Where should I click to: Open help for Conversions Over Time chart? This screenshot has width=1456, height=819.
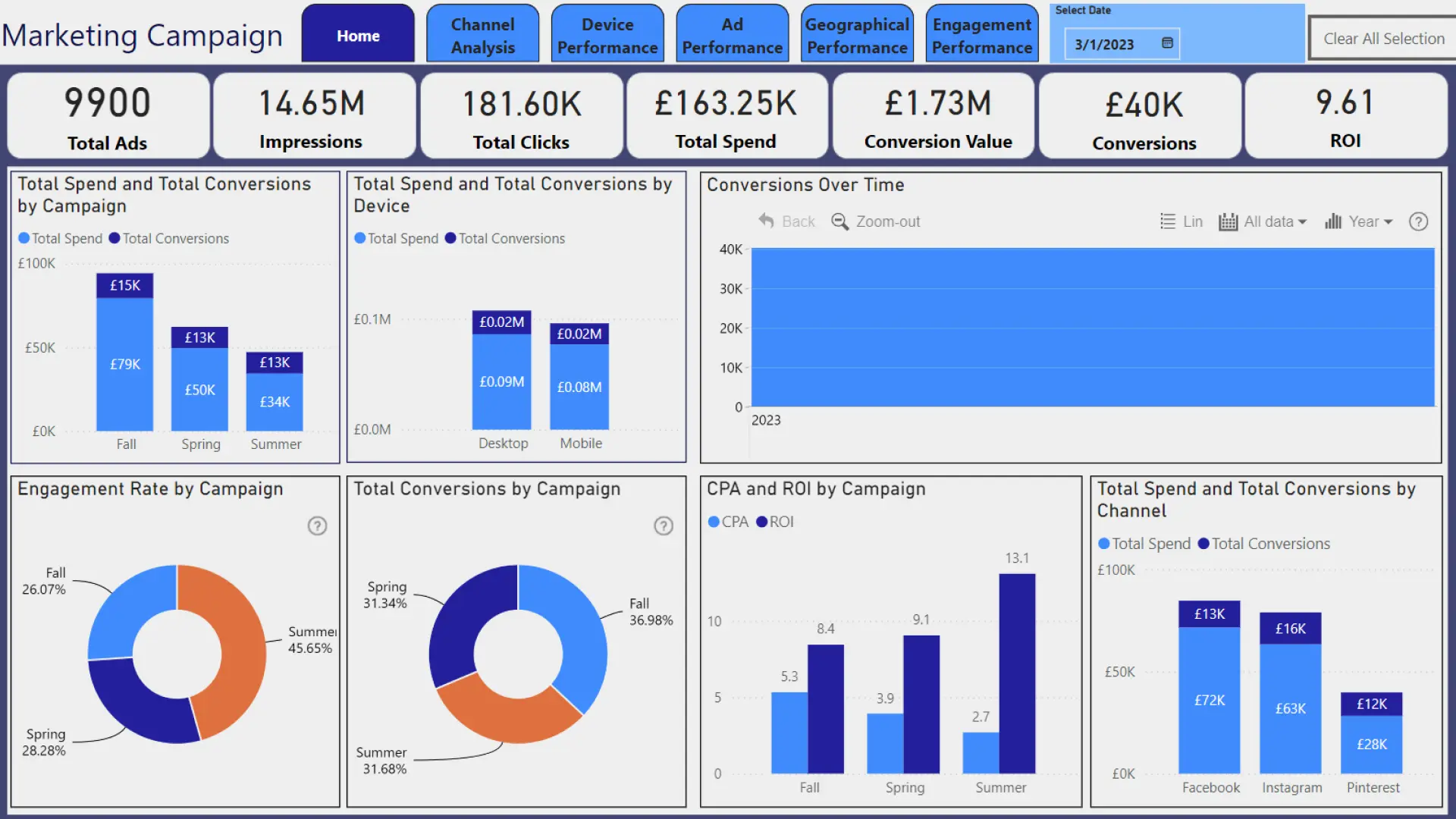click(1418, 221)
